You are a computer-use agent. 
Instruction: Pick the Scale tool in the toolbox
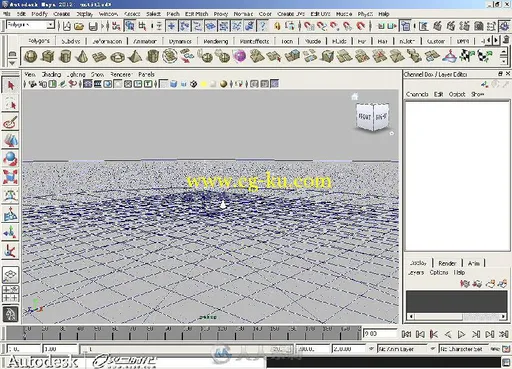pyautogui.click(x=10, y=177)
